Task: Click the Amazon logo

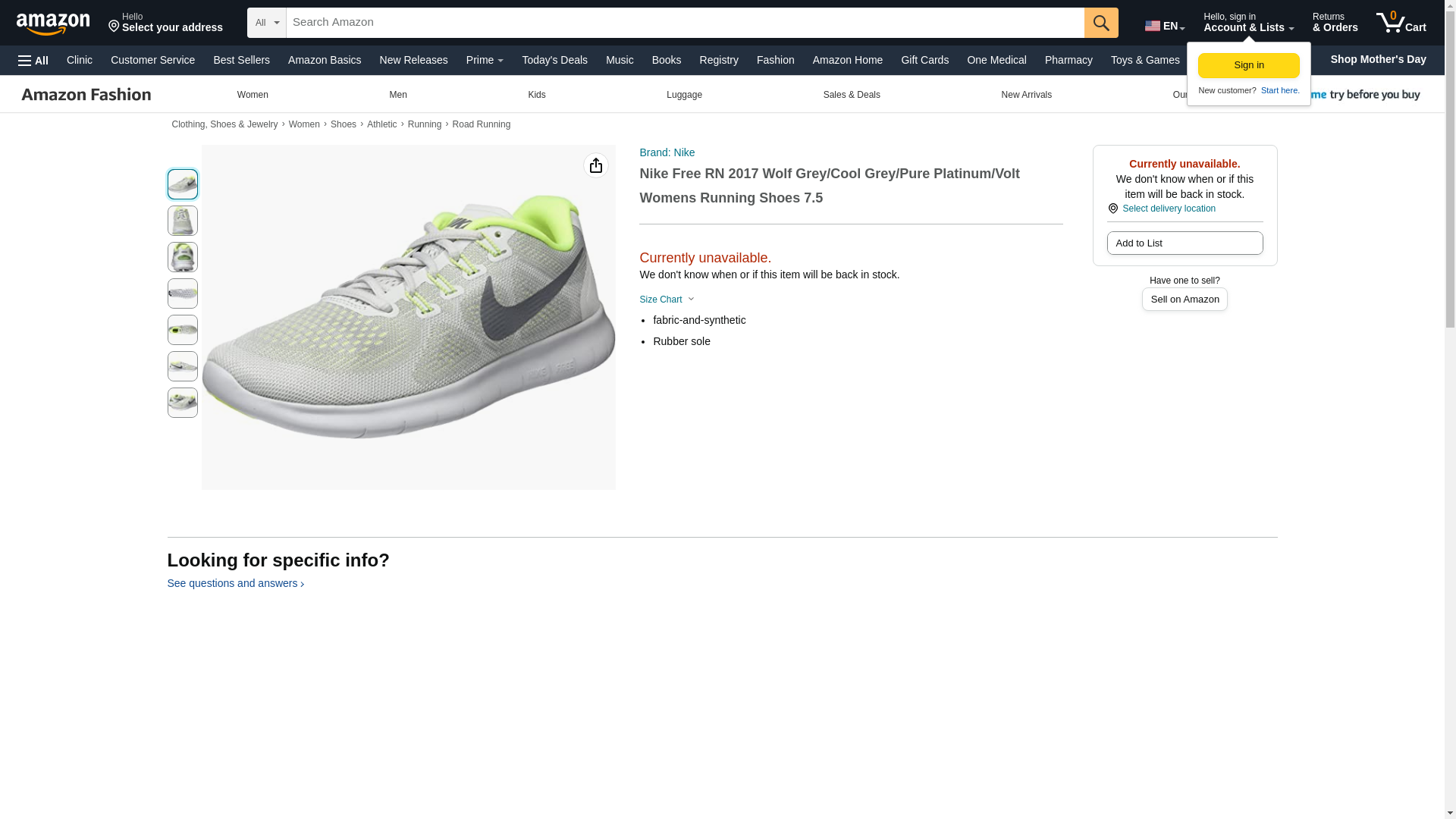Action: 53,24
